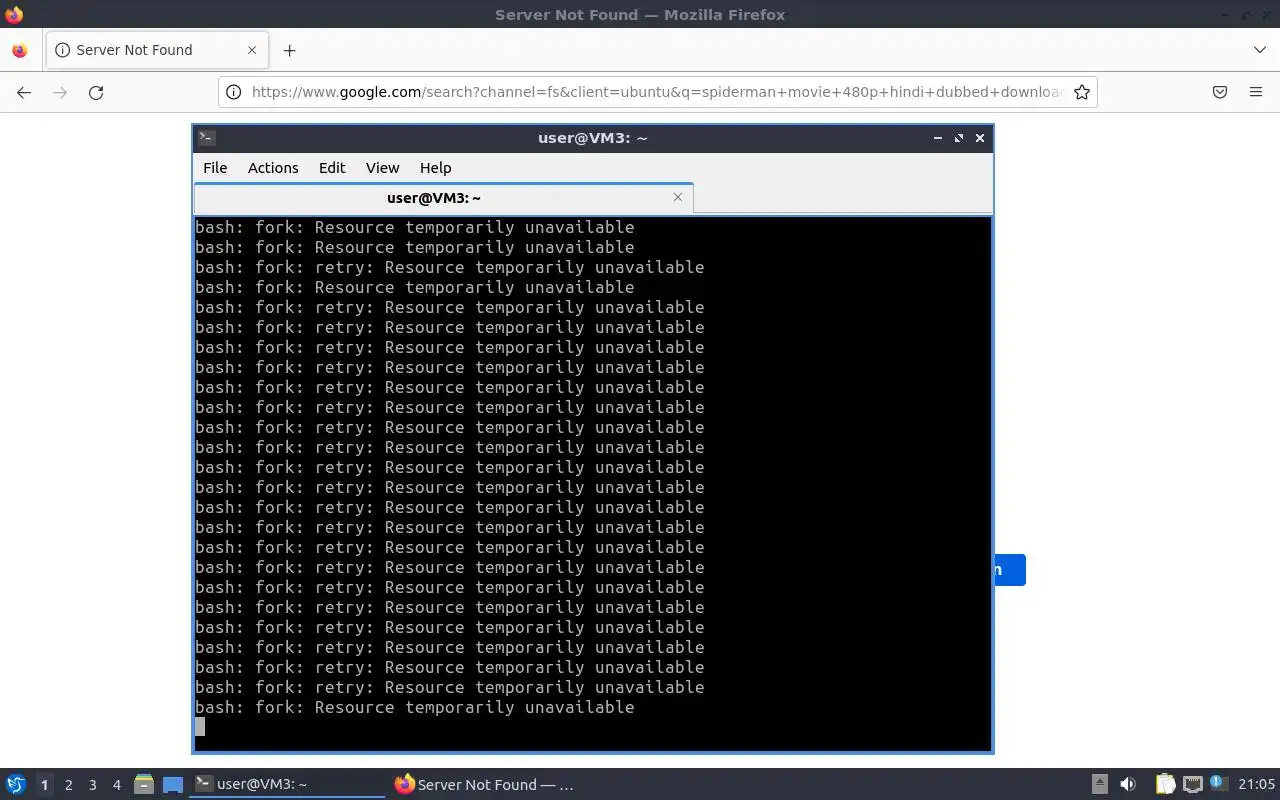Go forward in Firefox
1280x800 pixels.
[60, 92]
